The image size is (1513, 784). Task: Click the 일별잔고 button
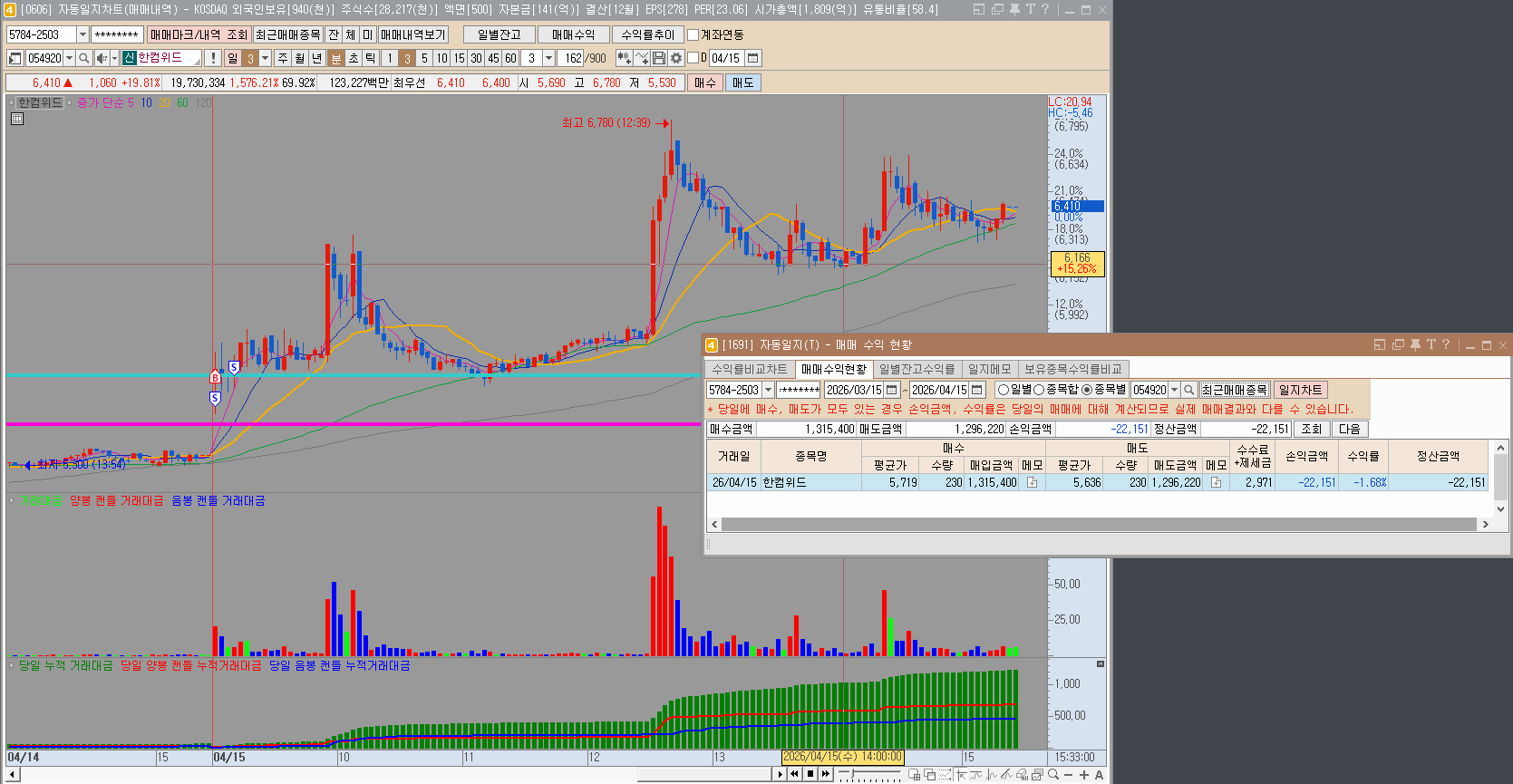pyautogui.click(x=499, y=34)
